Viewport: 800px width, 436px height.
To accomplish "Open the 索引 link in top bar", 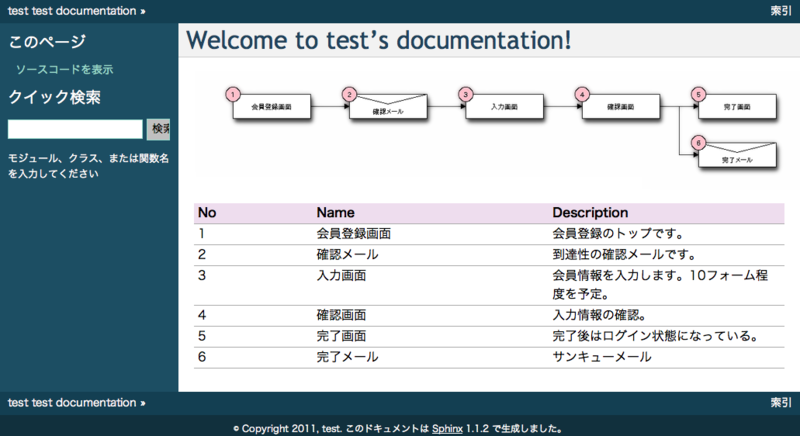I will (781, 11).
